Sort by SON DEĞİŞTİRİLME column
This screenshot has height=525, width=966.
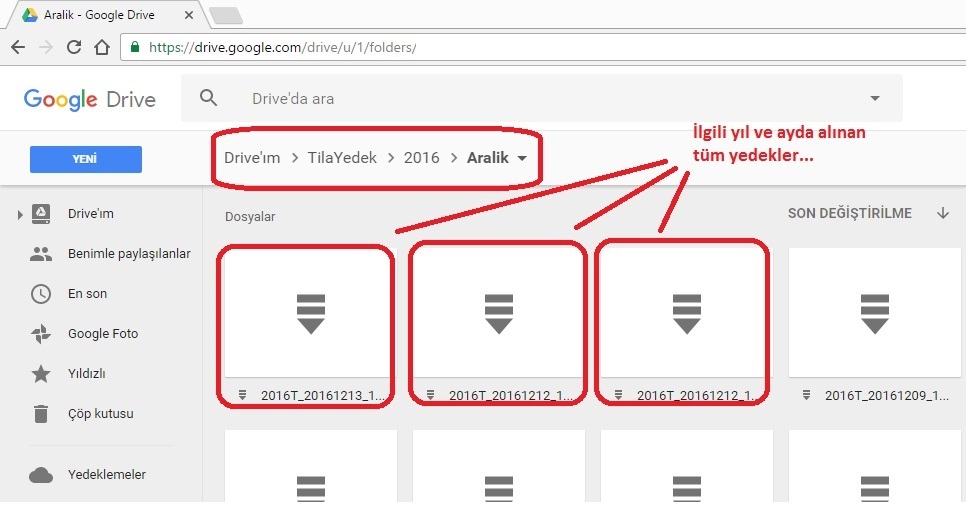(x=850, y=213)
